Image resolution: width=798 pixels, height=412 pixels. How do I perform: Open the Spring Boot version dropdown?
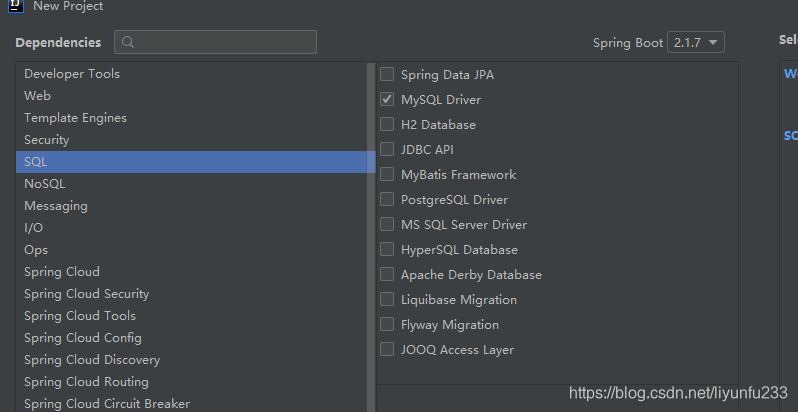[696, 43]
